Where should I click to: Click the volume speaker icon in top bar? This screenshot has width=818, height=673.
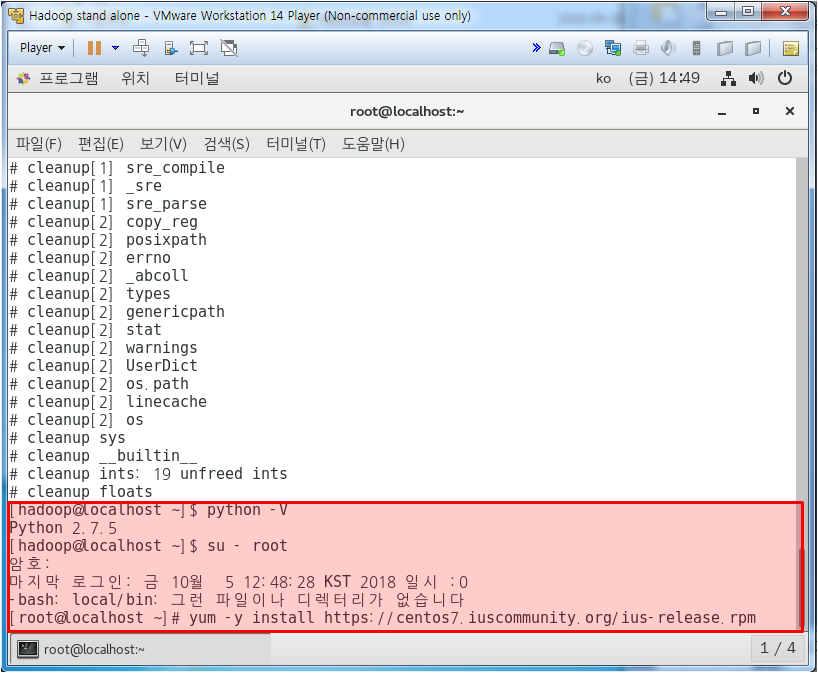tap(756, 79)
